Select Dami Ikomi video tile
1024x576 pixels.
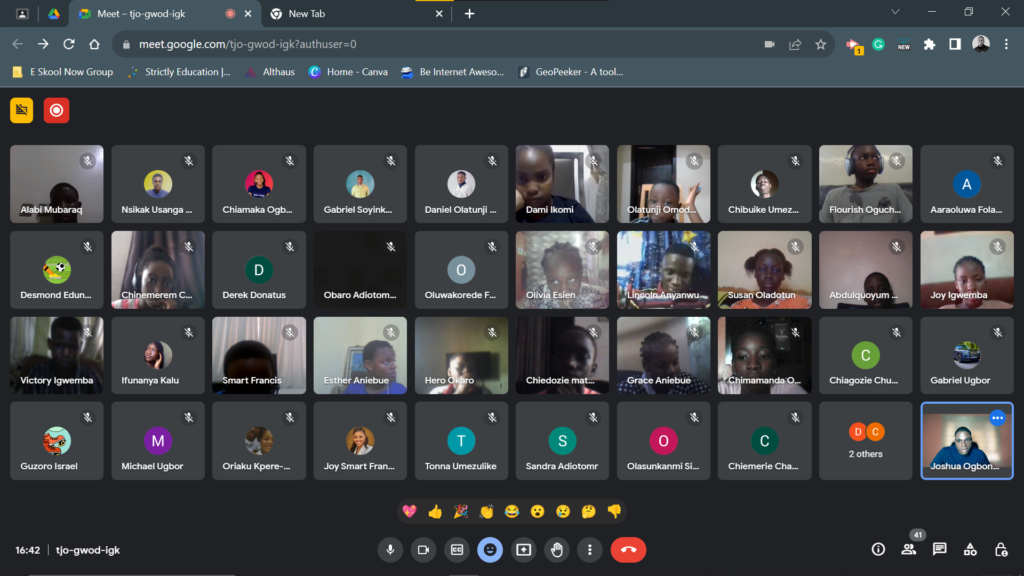click(x=562, y=184)
